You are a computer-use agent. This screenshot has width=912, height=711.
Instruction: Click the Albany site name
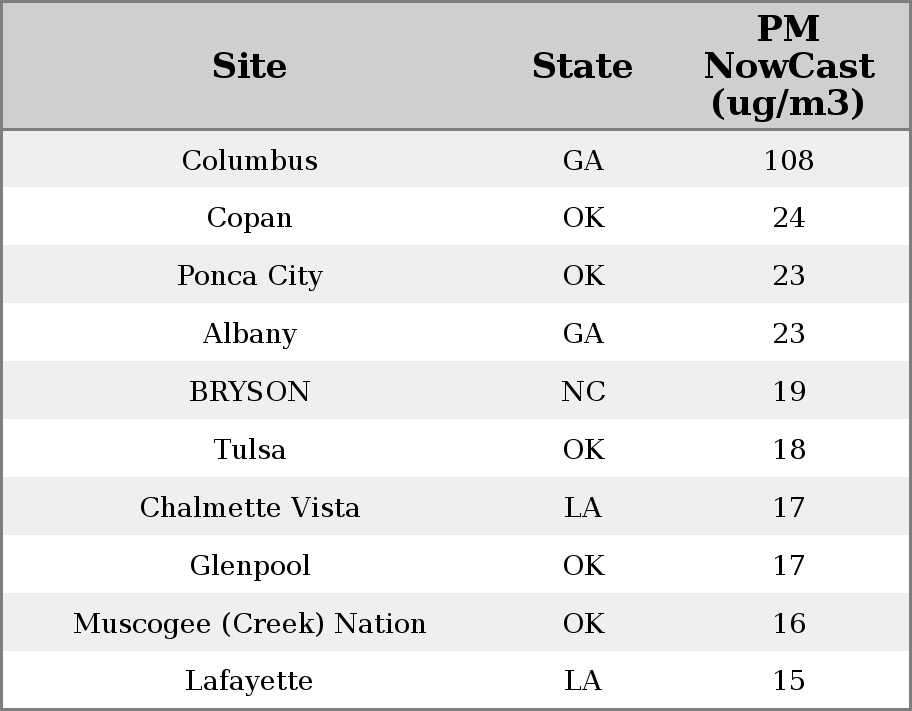pyautogui.click(x=249, y=334)
